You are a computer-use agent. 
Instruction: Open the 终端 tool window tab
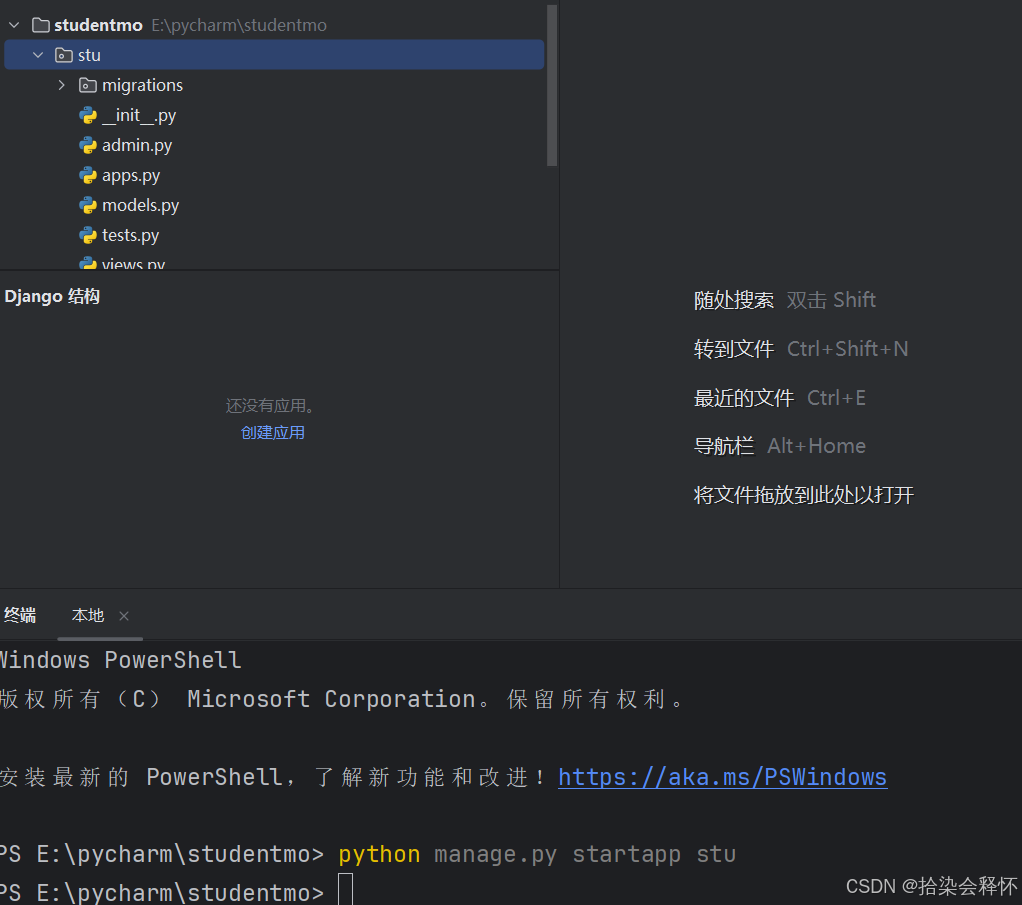click(x=20, y=615)
